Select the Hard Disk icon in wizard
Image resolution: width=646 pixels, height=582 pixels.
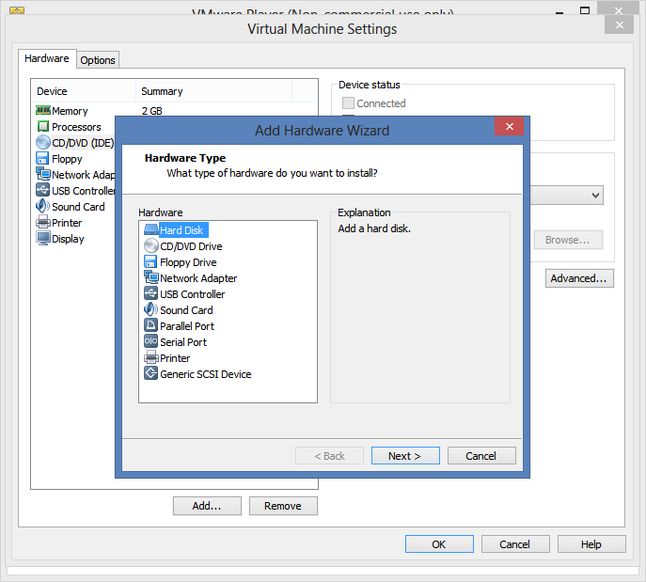151,229
